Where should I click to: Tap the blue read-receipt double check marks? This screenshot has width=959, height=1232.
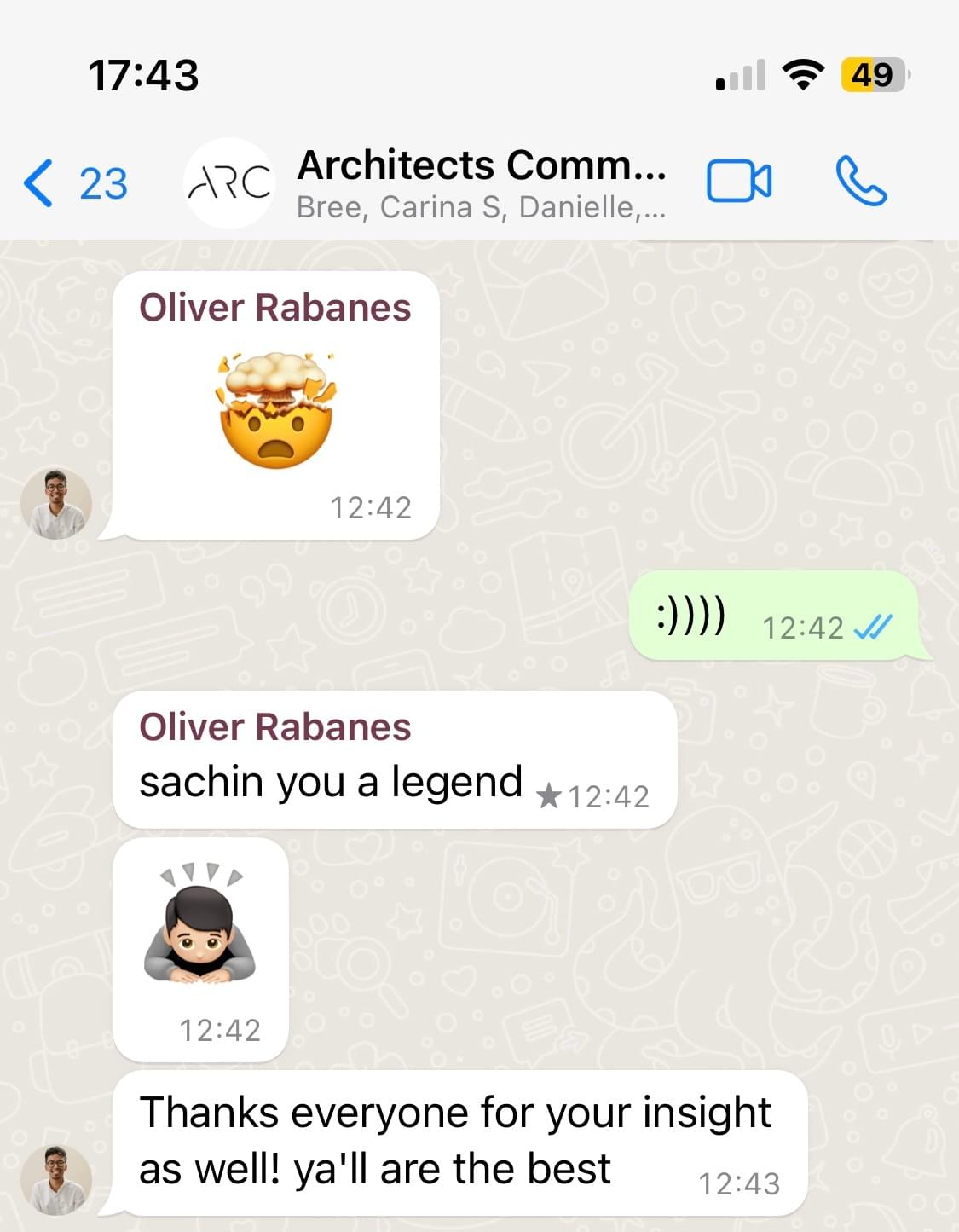pos(872,628)
